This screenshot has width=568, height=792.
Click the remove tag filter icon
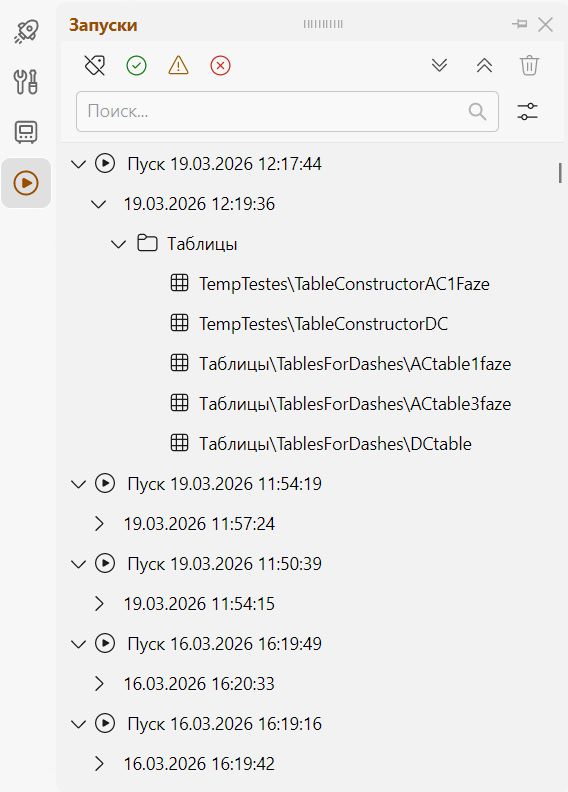click(95, 66)
